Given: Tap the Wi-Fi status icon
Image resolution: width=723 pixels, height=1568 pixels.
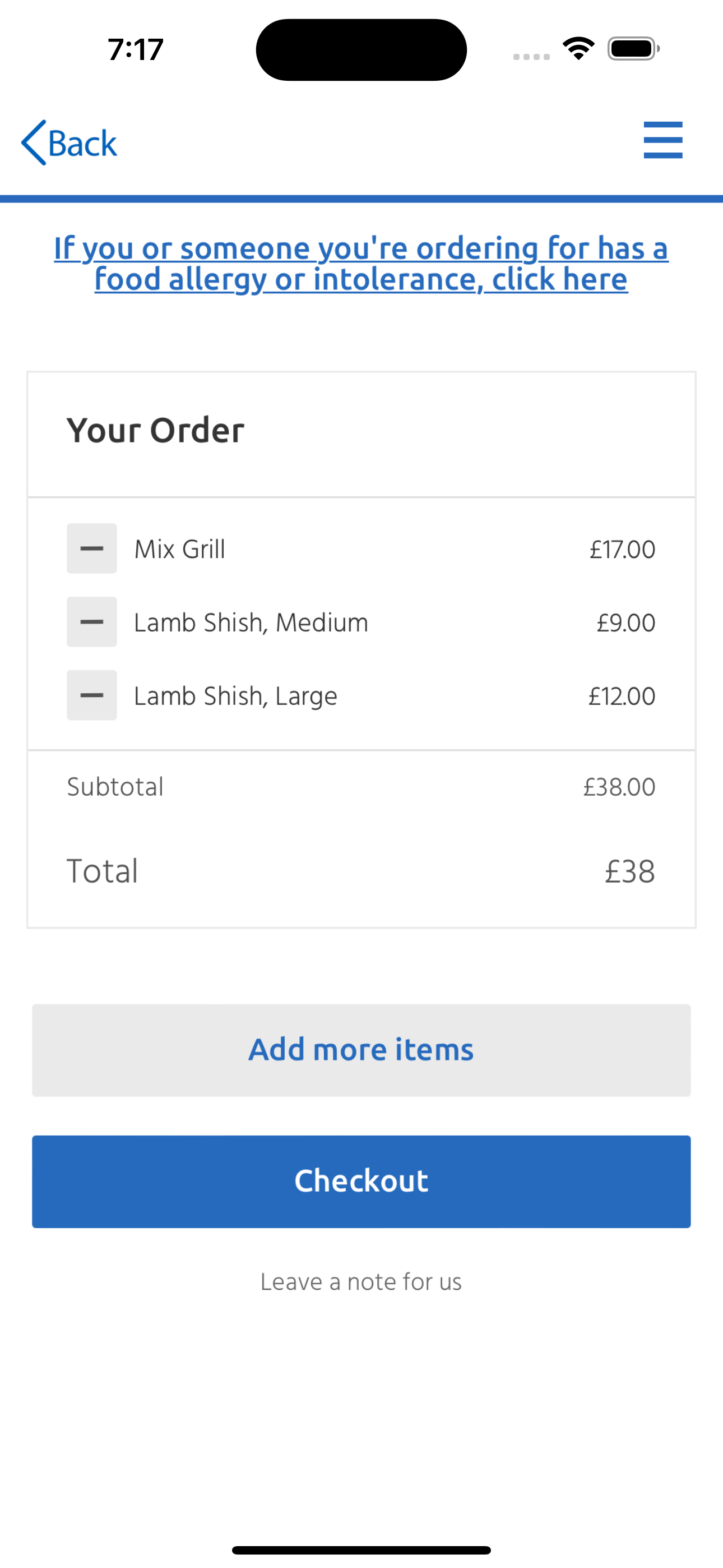Looking at the screenshot, I should pyautogui.click(x=579, y=49).
